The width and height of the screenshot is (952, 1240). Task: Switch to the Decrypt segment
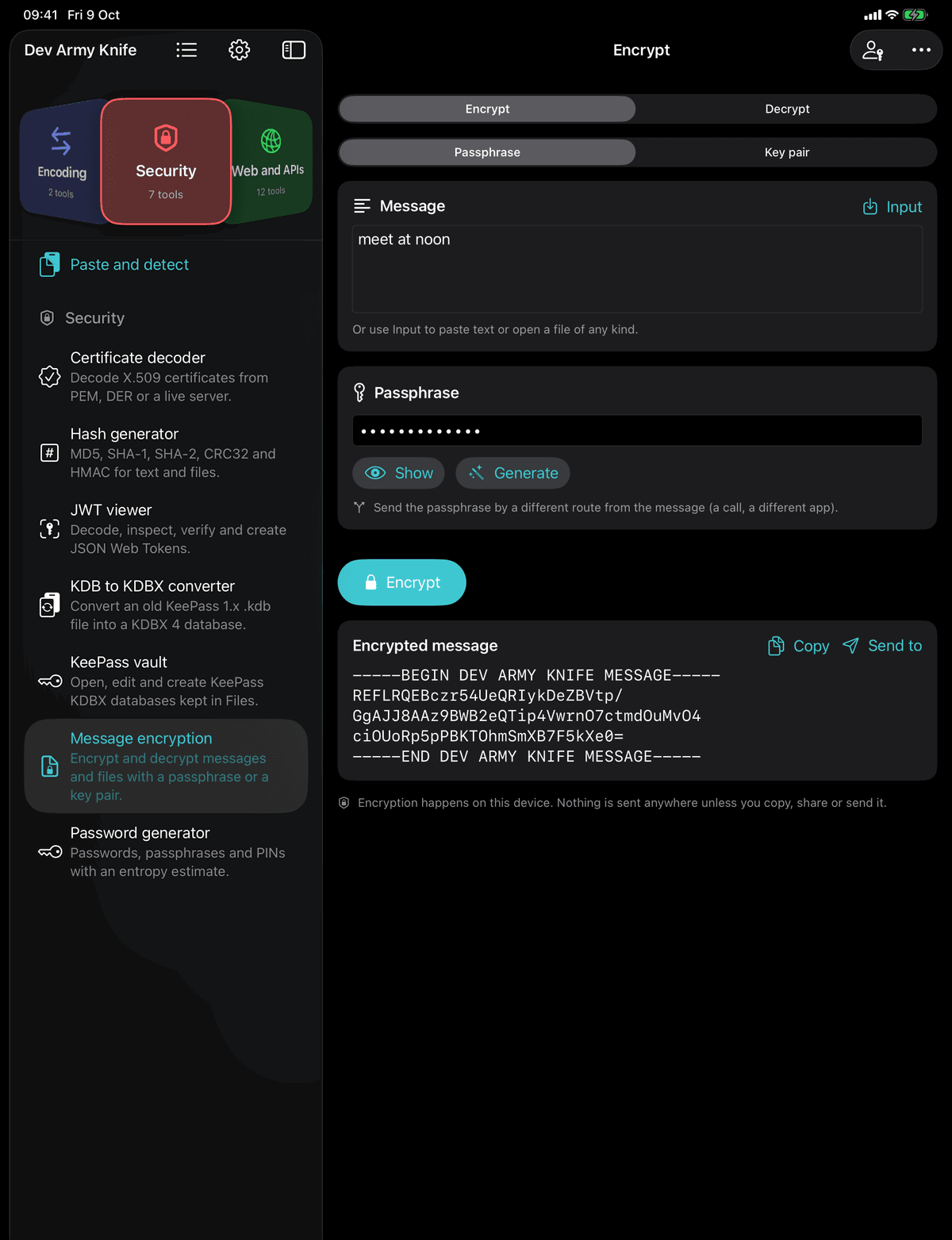787,109
